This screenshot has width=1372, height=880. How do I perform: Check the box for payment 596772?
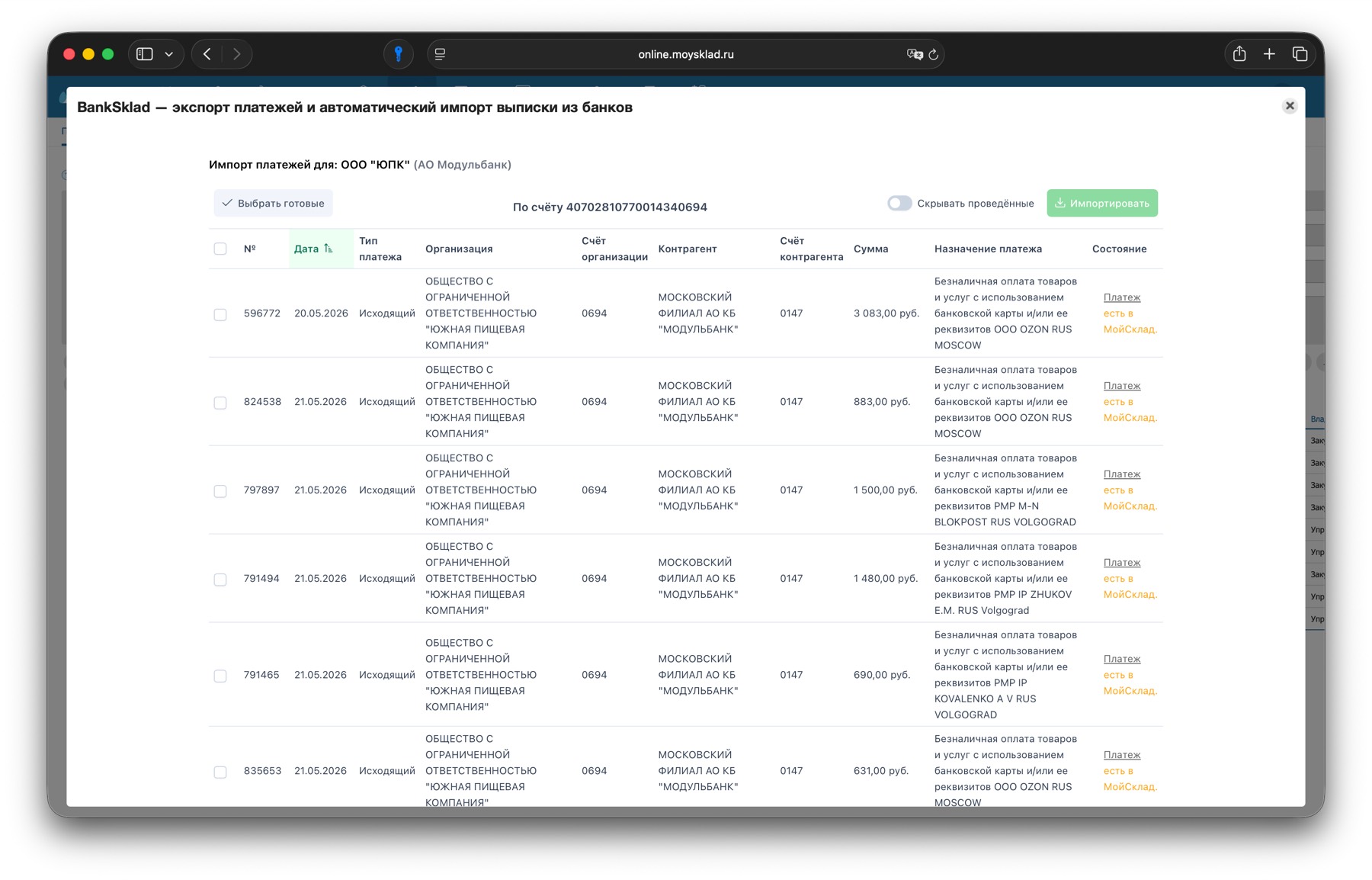[x=220, y=314]
